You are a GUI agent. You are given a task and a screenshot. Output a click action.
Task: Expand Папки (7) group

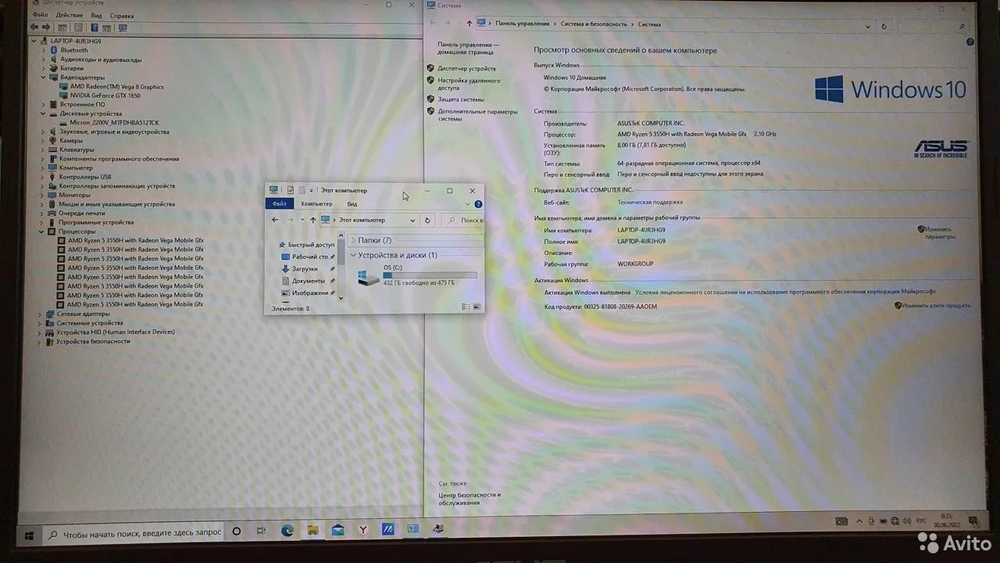click(x=353, y=240)
